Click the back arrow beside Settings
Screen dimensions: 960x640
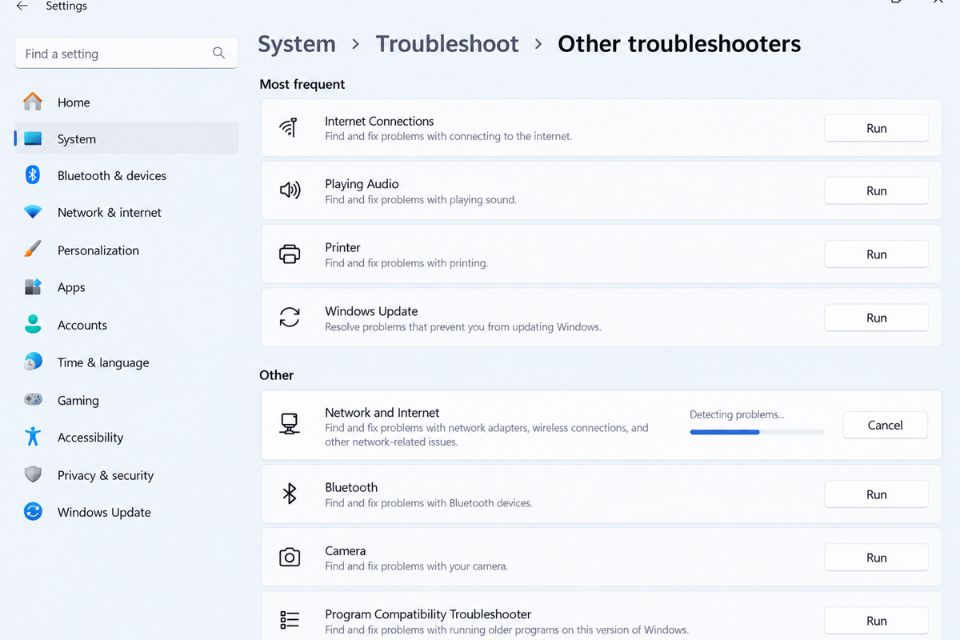(22, 6)
